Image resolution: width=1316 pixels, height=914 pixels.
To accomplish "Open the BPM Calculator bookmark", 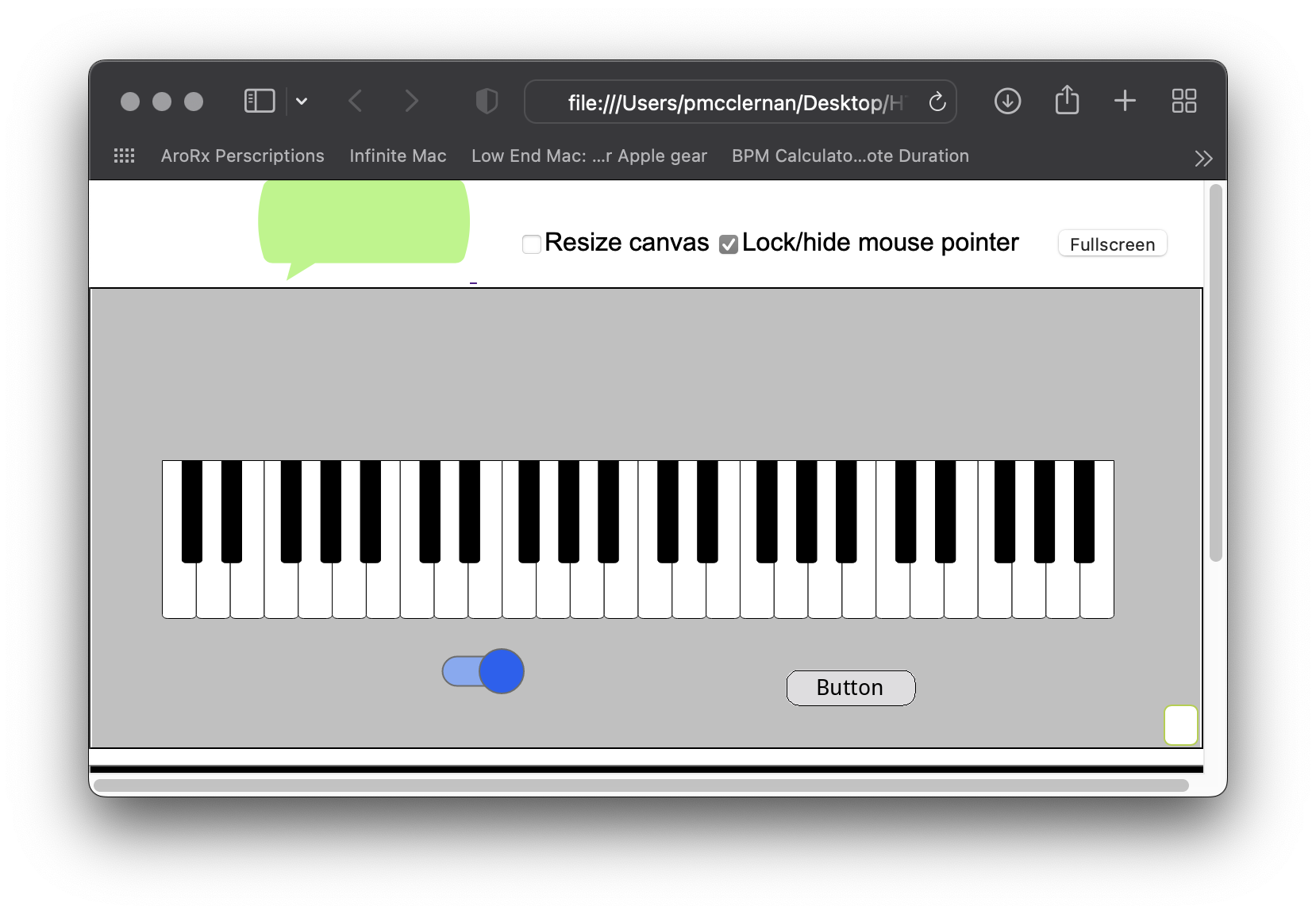I will click(850, 156).
